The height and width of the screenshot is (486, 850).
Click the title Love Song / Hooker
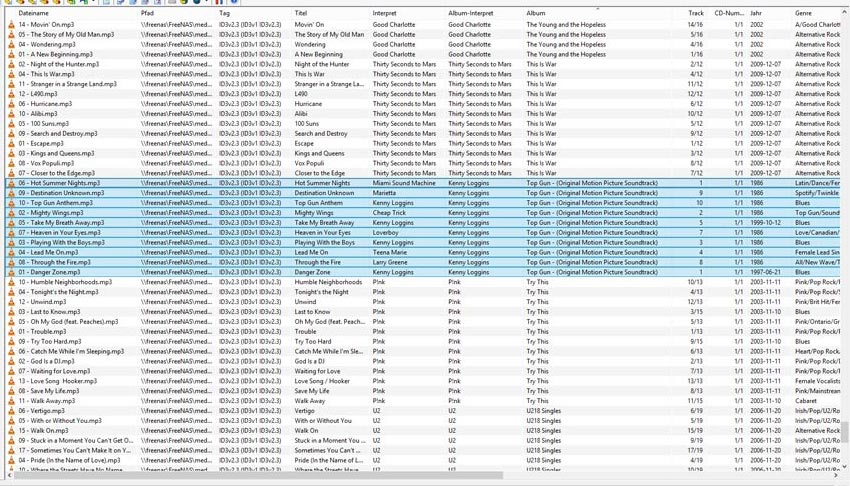click(322, 381)
